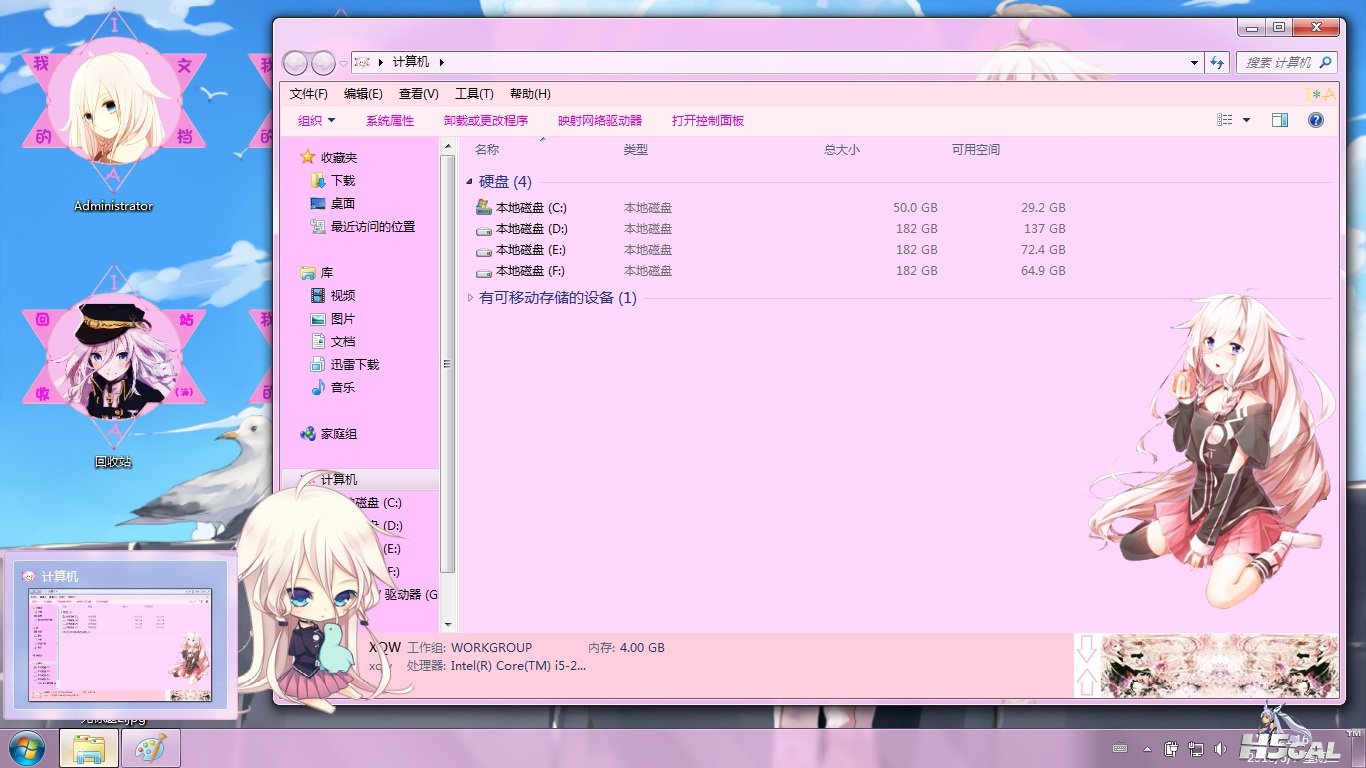Click the 137 GB free space value
The width and height of the screenshot is (1366, 768).
pyautogui.click(x=1046, y=229)
